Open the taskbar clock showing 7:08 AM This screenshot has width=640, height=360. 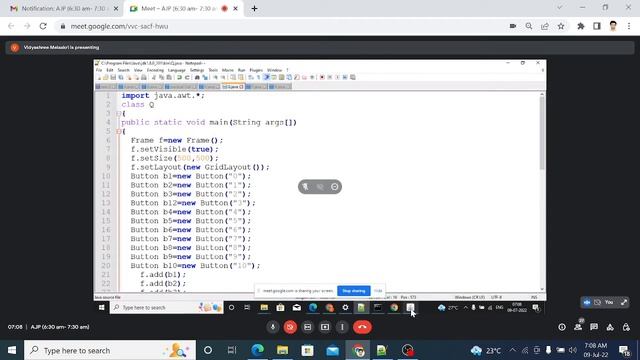[596, 350]
